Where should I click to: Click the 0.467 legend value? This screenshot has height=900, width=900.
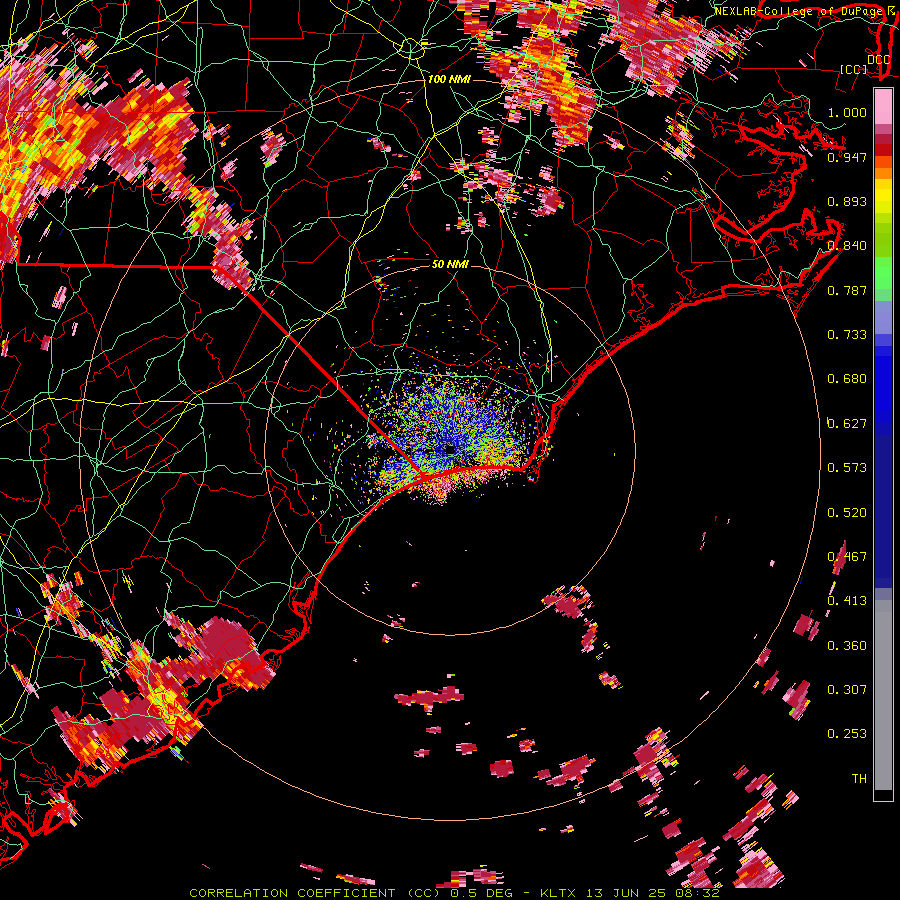847,557
